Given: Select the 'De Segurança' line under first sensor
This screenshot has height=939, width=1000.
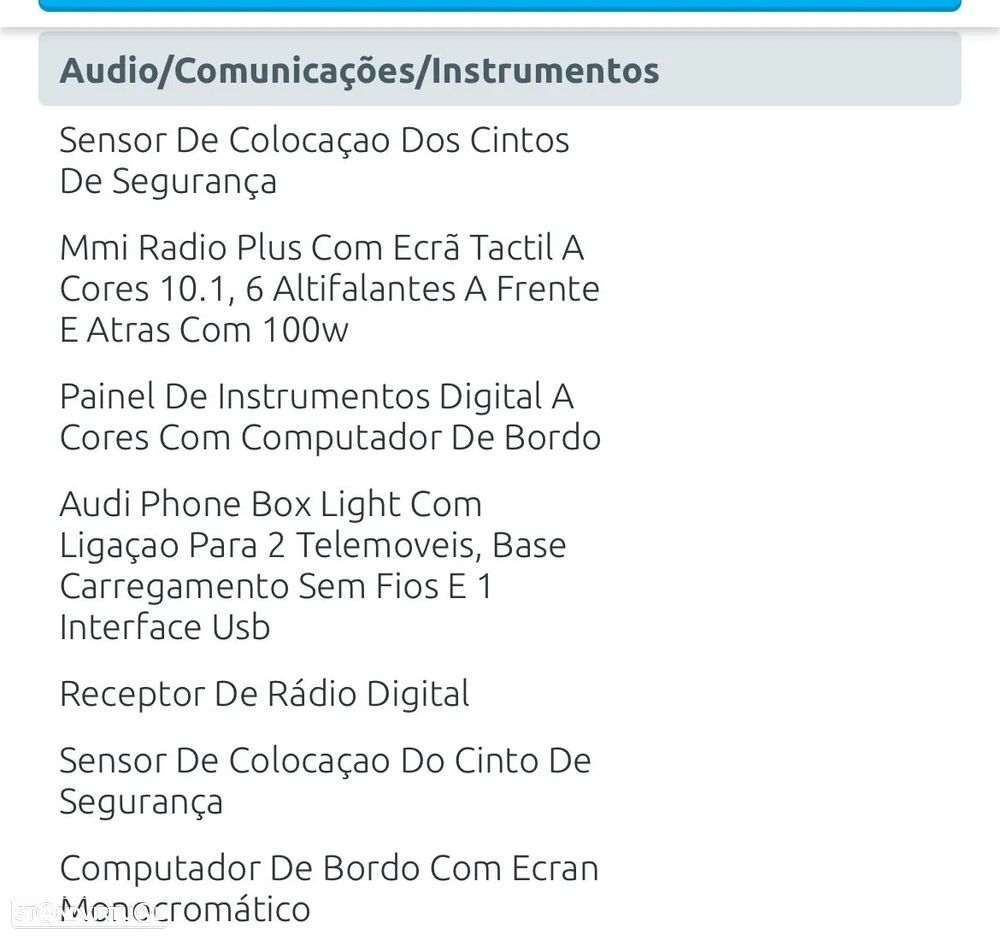Looking at the screenshot, I should [168, 182].
